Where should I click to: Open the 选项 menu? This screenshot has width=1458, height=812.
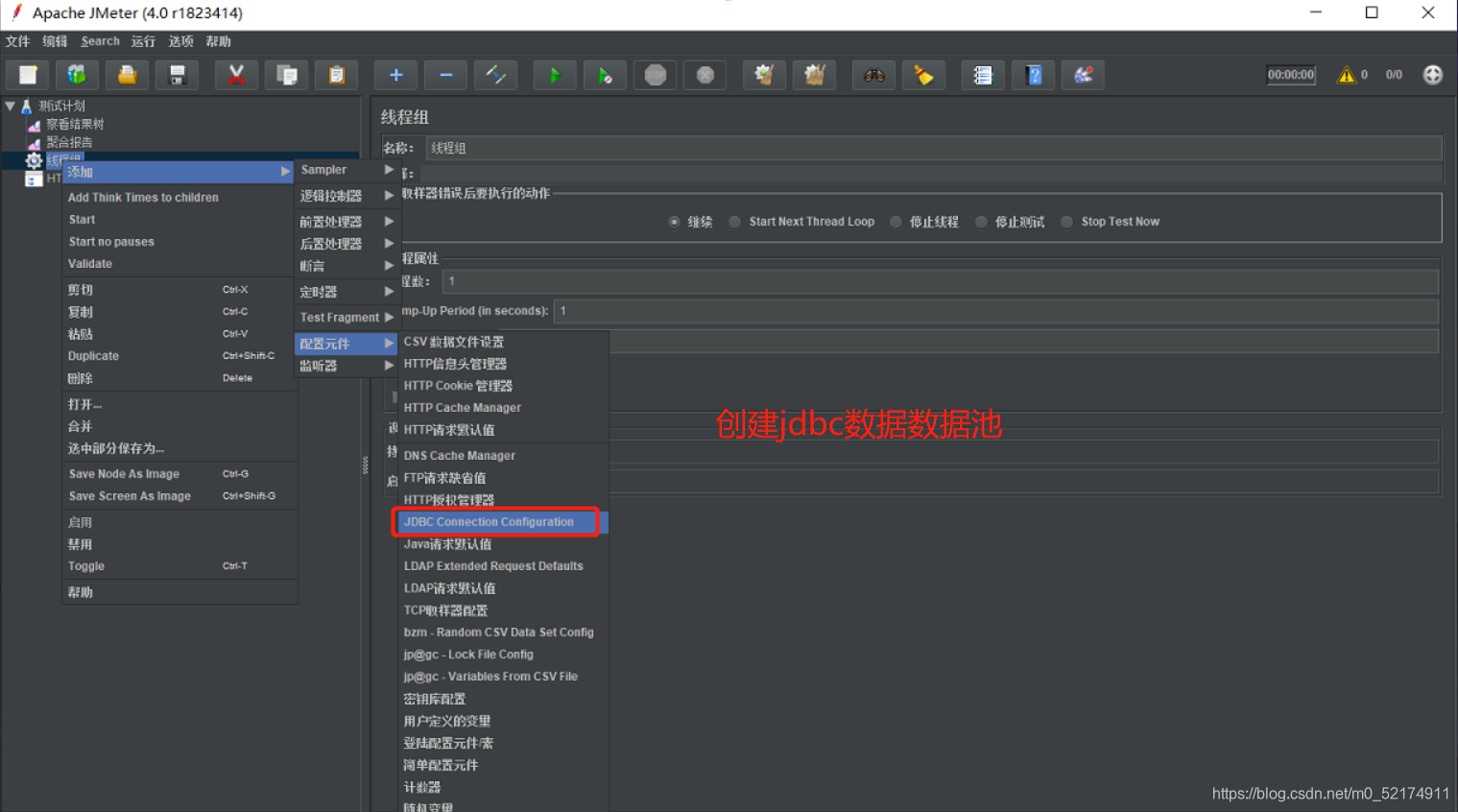[180, 41]
